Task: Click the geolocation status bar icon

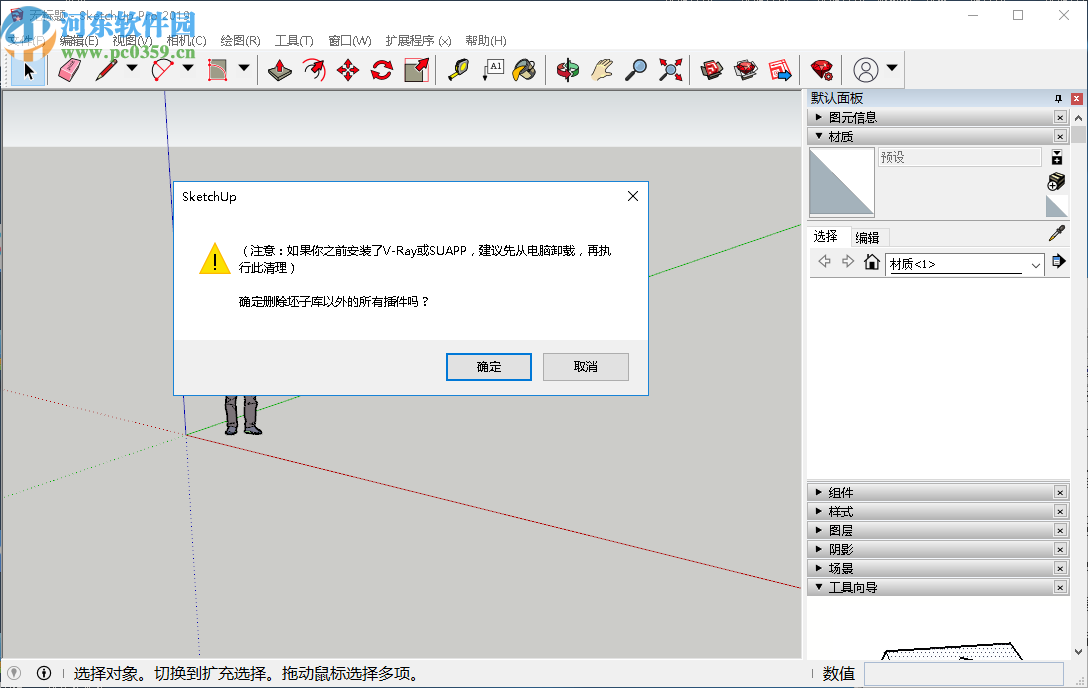Action: coord(14,673)
